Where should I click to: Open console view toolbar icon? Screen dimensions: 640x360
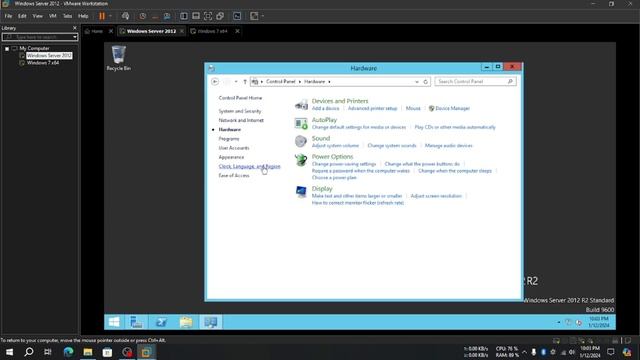[x=237, y=16]
